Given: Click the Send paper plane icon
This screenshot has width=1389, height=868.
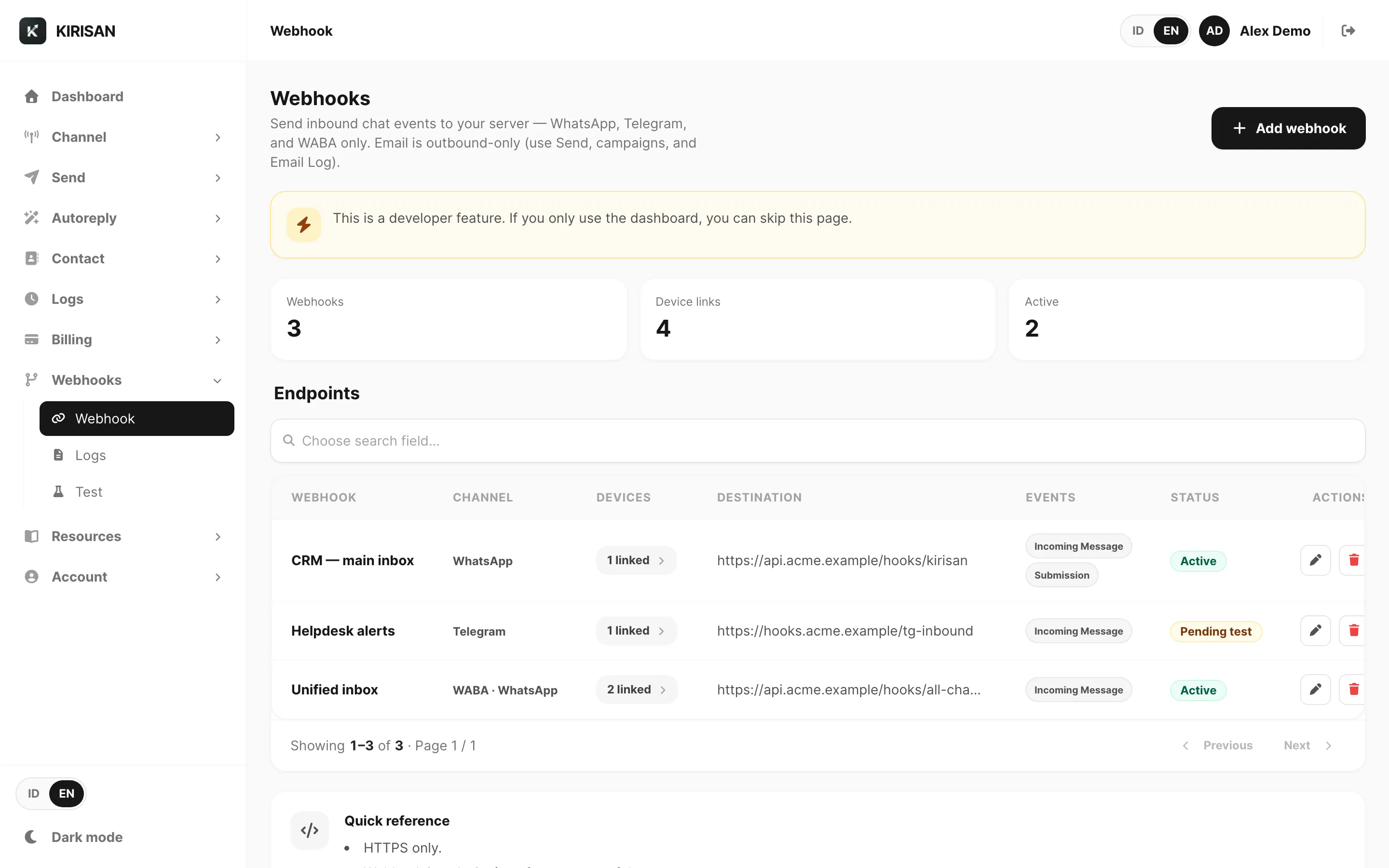Looking at the screenshot, I should point(31,177).
